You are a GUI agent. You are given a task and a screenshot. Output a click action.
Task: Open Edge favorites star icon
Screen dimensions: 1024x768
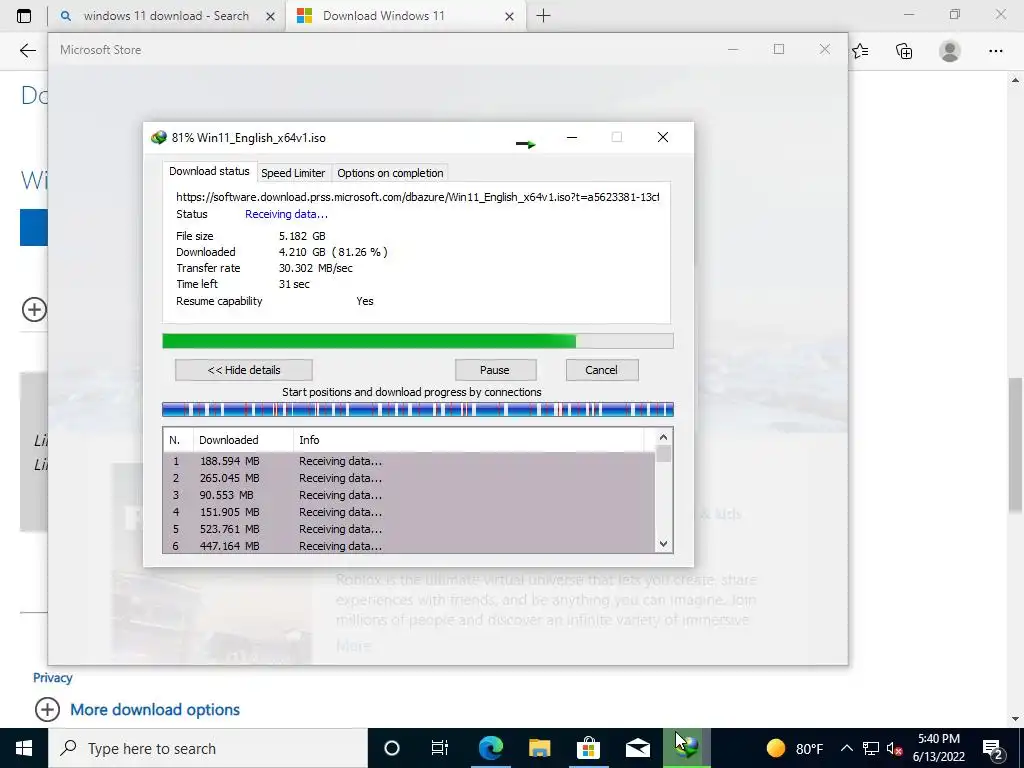pyautogui.click(x=860, y=51)
